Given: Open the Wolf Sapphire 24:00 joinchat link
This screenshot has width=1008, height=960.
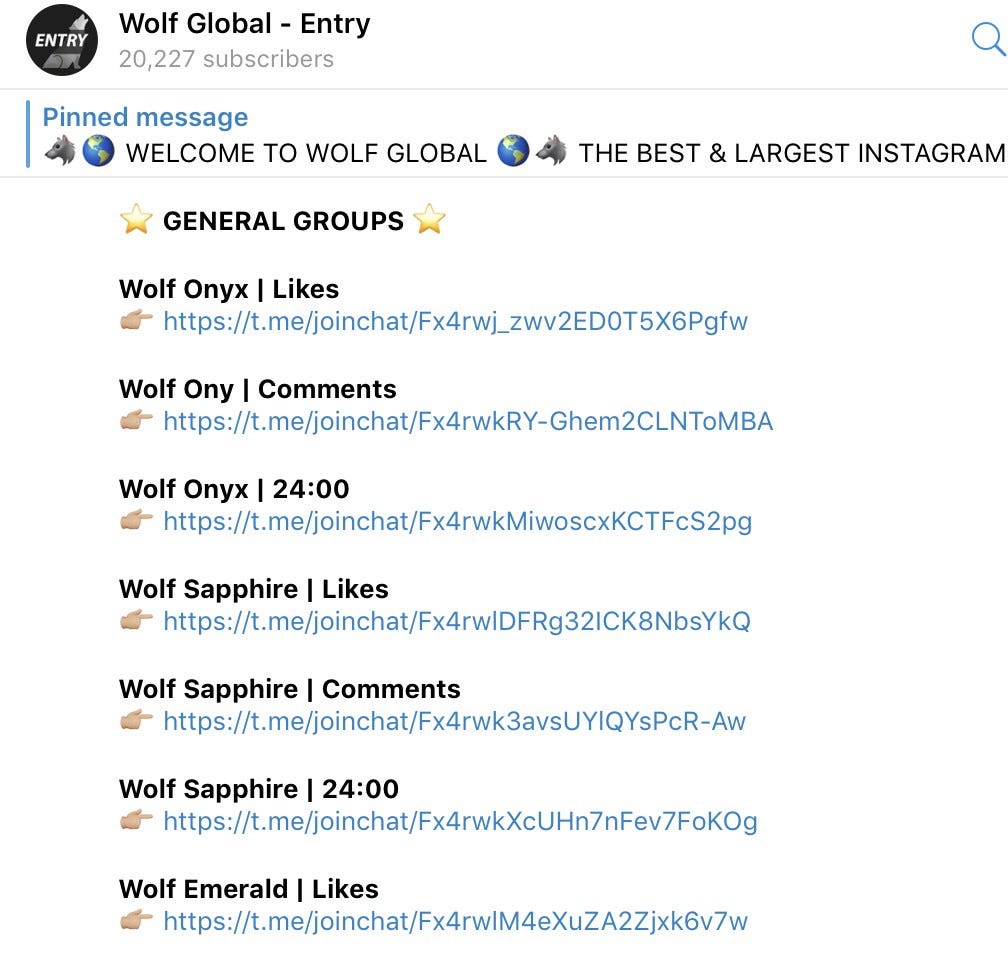Looking at the screenshot, I should (460, 821).
